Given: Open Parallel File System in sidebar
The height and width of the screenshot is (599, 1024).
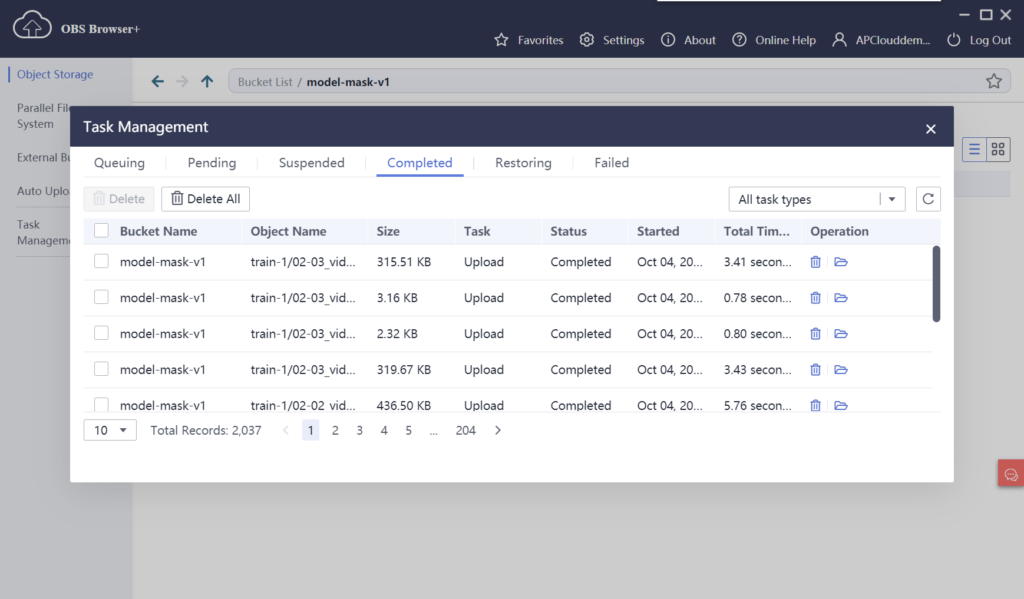Looking at the screenshot, I should (42, 116).
